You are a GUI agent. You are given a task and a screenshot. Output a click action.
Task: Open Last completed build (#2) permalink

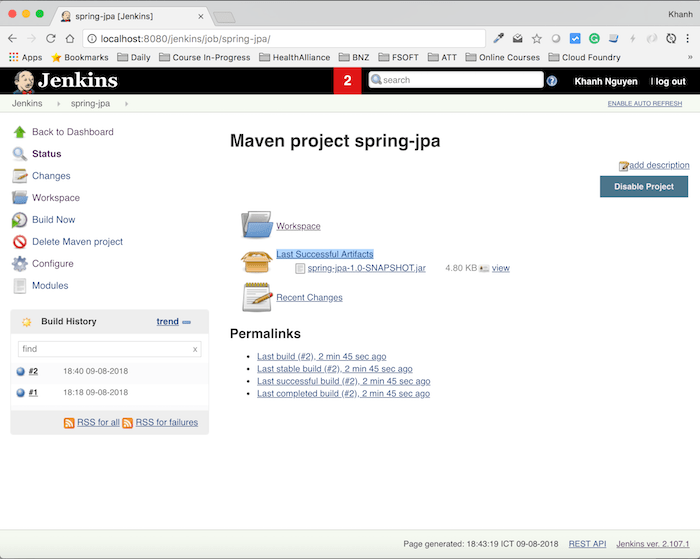pos(343,393)
